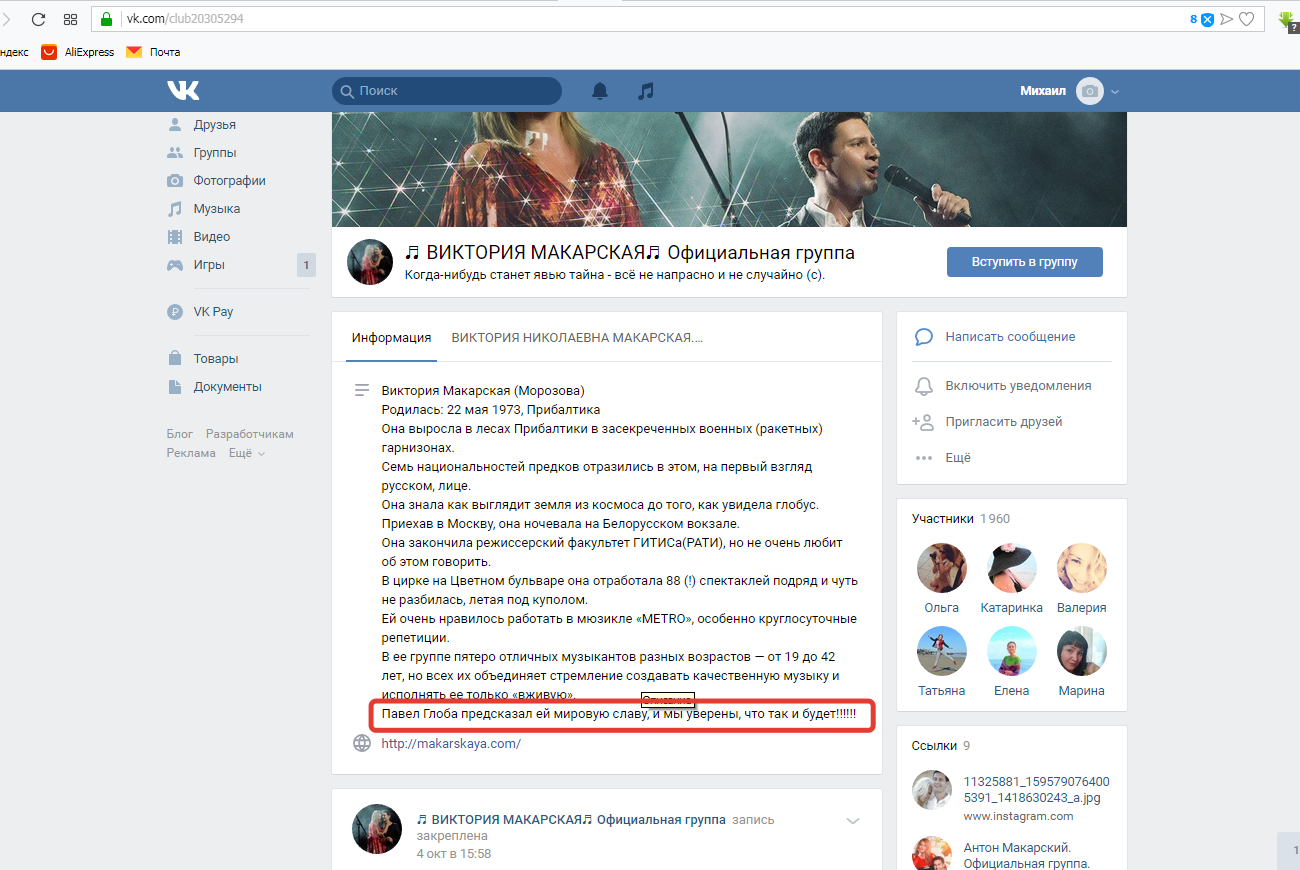Click the blue ad blocker badge icon
The image size is (1300, 870).
click(1208, 19)
